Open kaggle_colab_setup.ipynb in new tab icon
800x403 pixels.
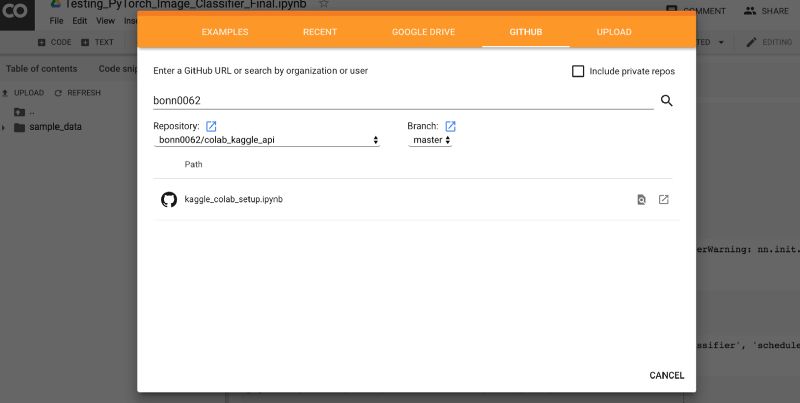(663, 199)
